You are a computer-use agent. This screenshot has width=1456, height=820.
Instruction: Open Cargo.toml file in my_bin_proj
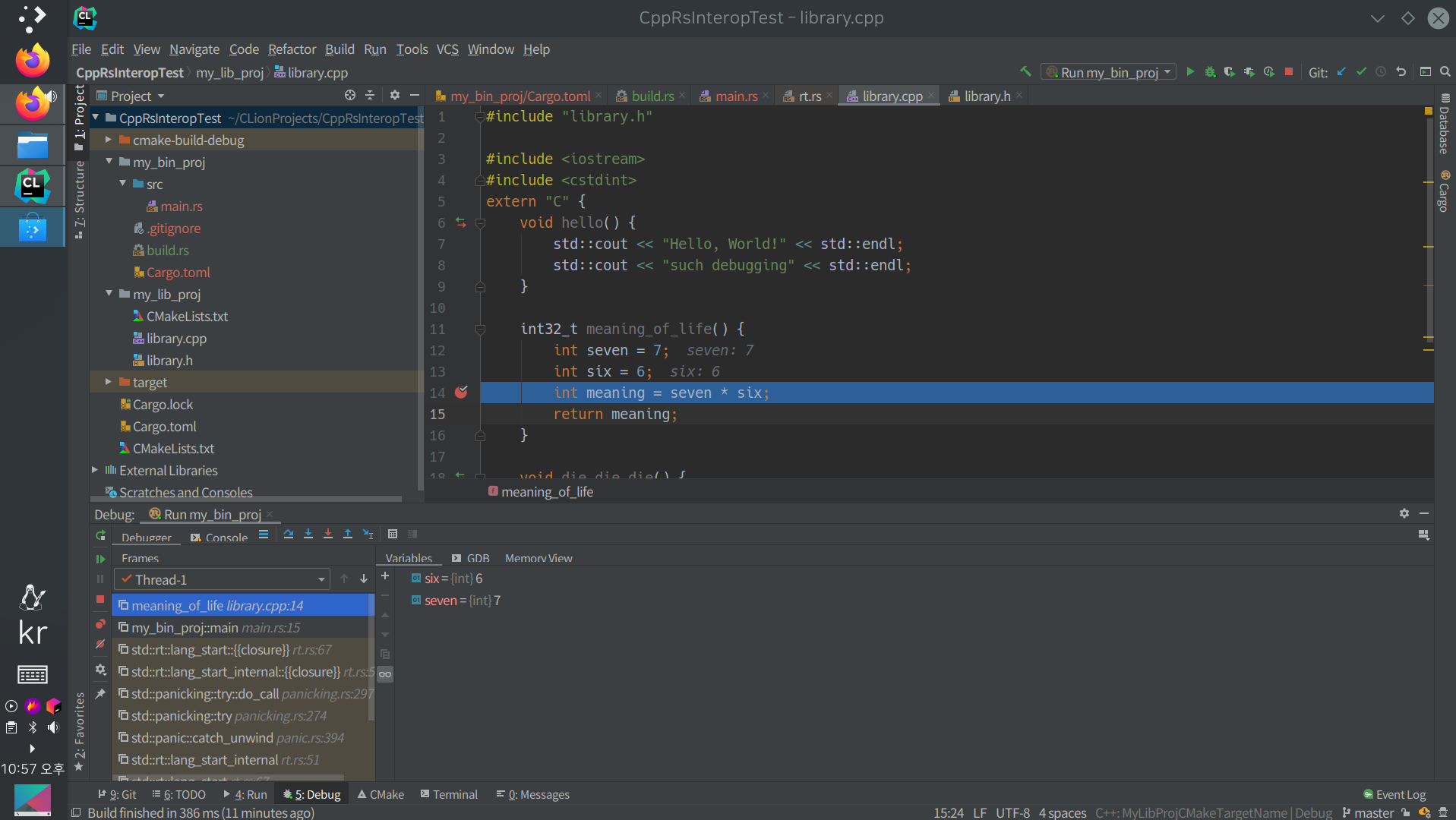pyautogui.click(x=178, y=272)
